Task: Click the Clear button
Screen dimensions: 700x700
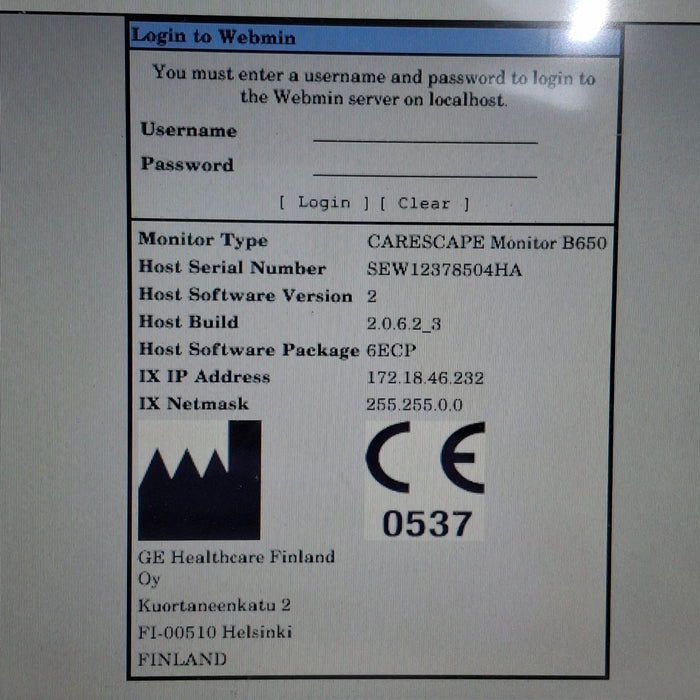Action: click(424, 204)
